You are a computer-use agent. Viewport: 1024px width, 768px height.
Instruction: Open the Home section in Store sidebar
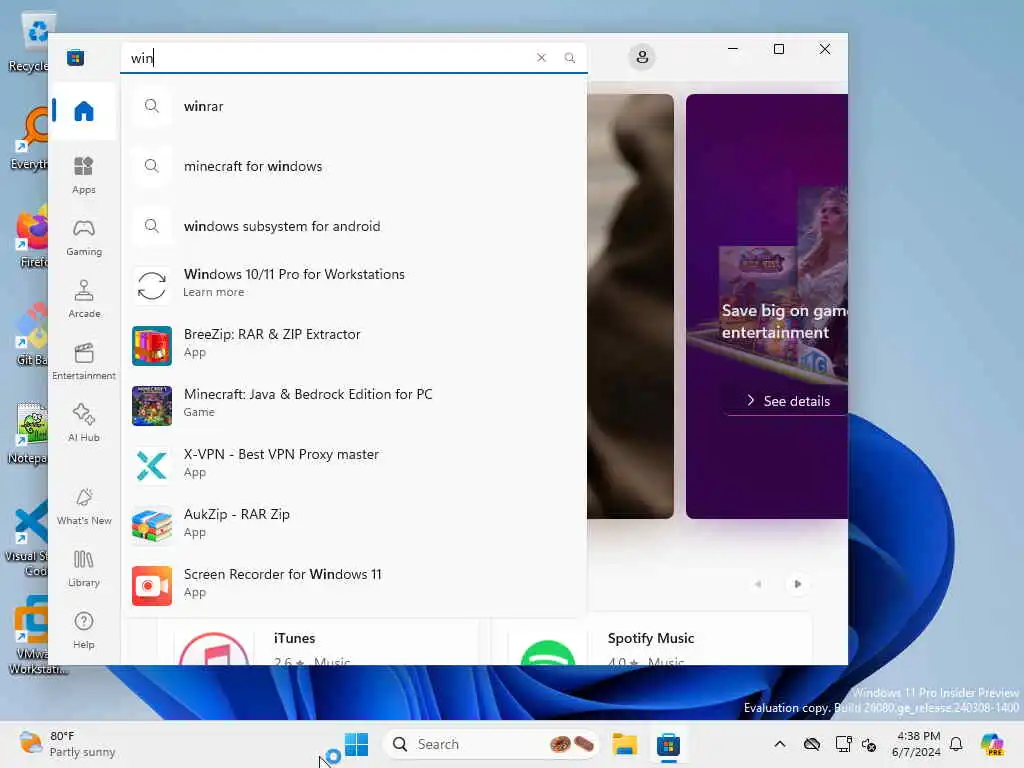tap(84, 111)
